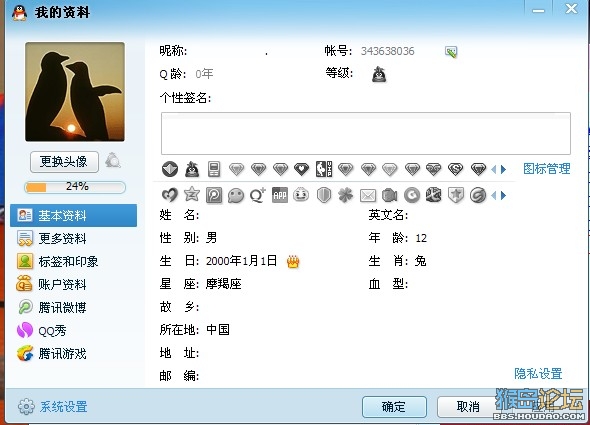Click the mail envelope service icon
The image size is (590, 425).
click(x=368, y=195)
